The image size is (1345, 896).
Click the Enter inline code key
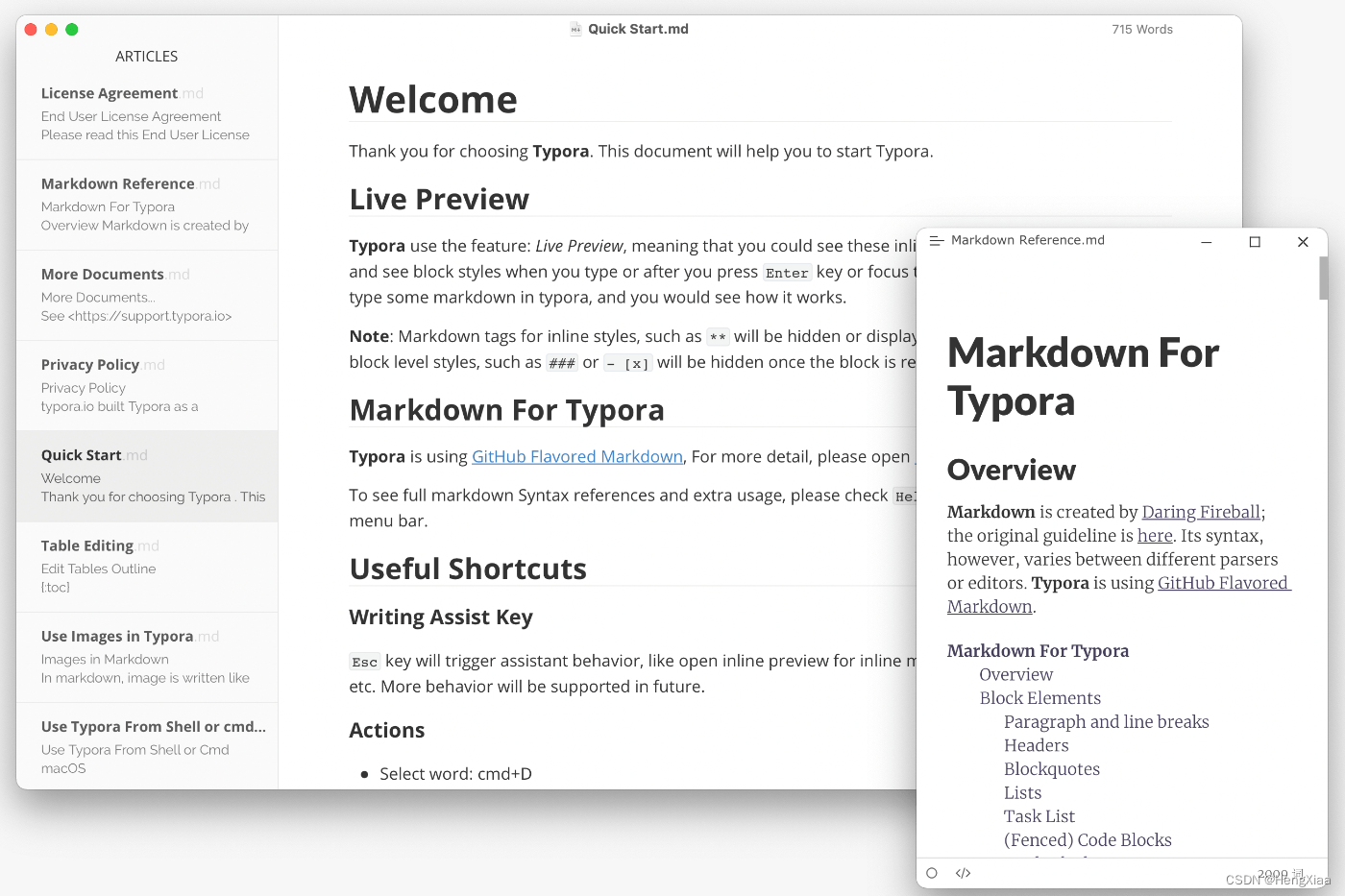point(787,273)
